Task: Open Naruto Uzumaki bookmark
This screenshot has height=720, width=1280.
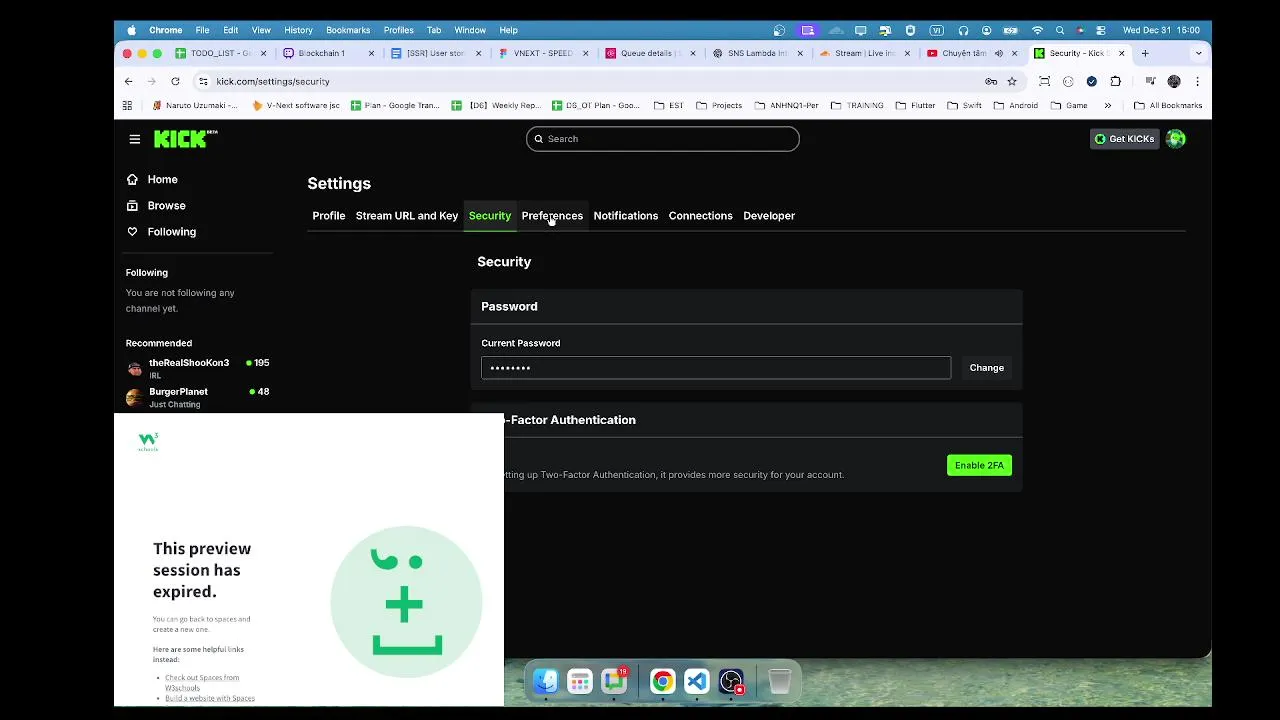Action: (194, 105)
